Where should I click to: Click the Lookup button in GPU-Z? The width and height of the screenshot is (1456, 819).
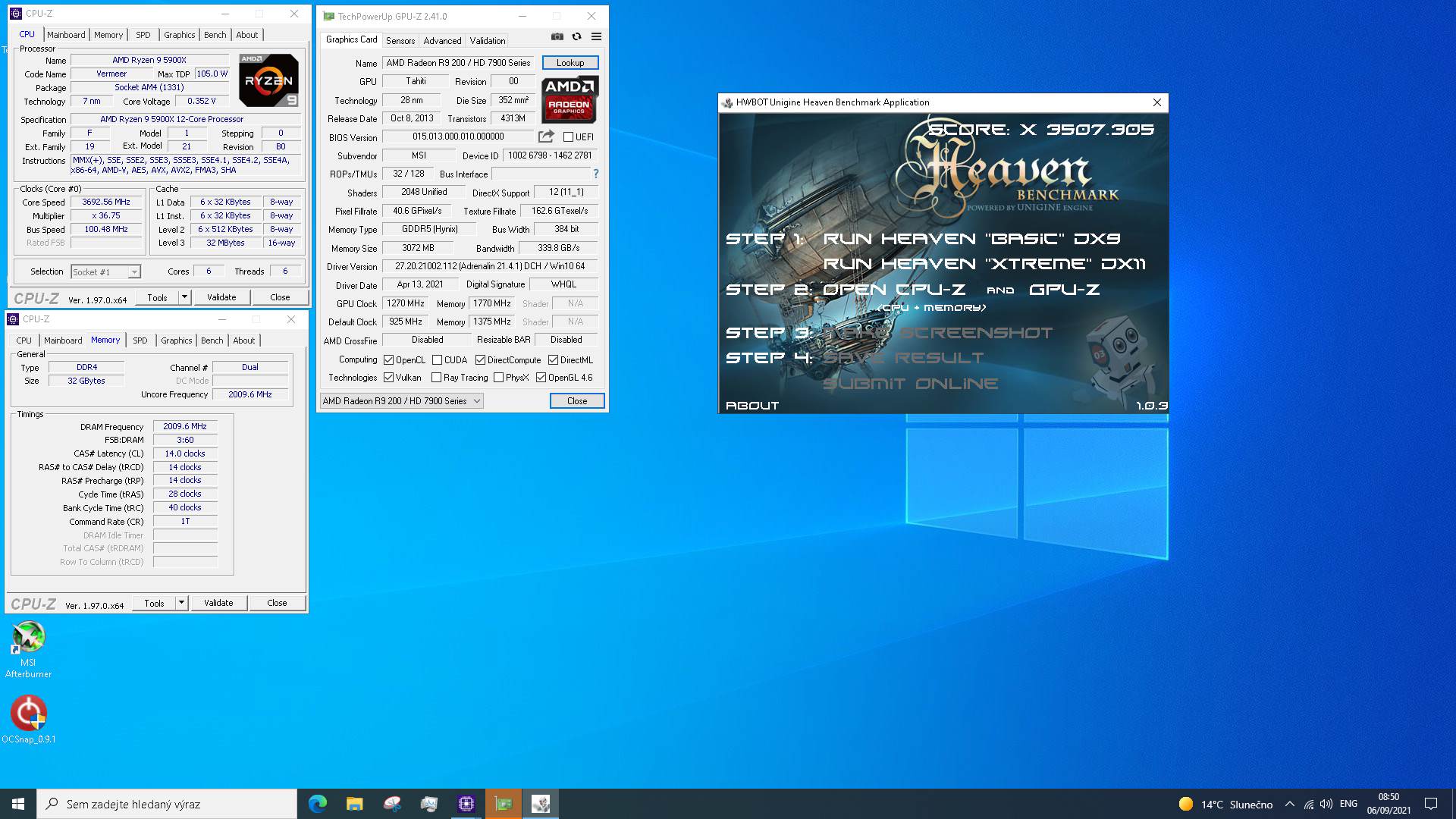(x=570, y=63)
